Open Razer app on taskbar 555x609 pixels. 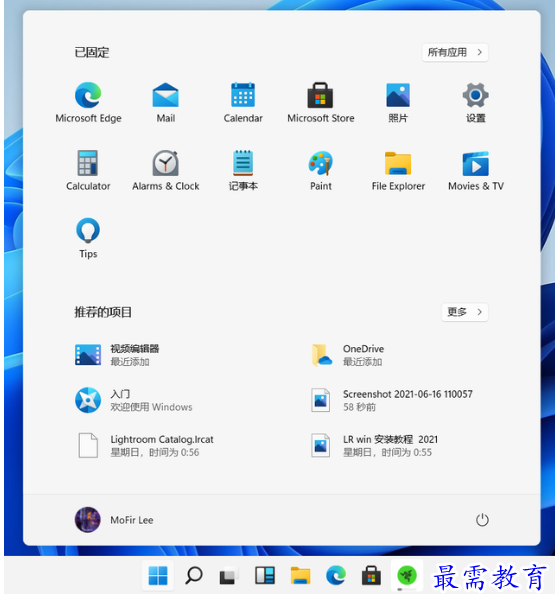coord(407,575)
